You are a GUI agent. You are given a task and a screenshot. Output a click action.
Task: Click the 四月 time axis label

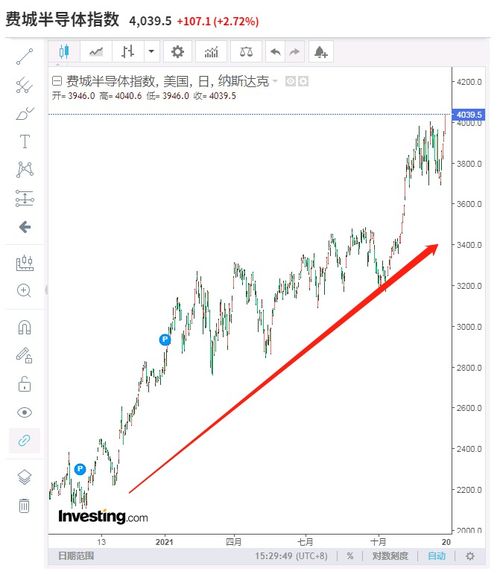234,542
